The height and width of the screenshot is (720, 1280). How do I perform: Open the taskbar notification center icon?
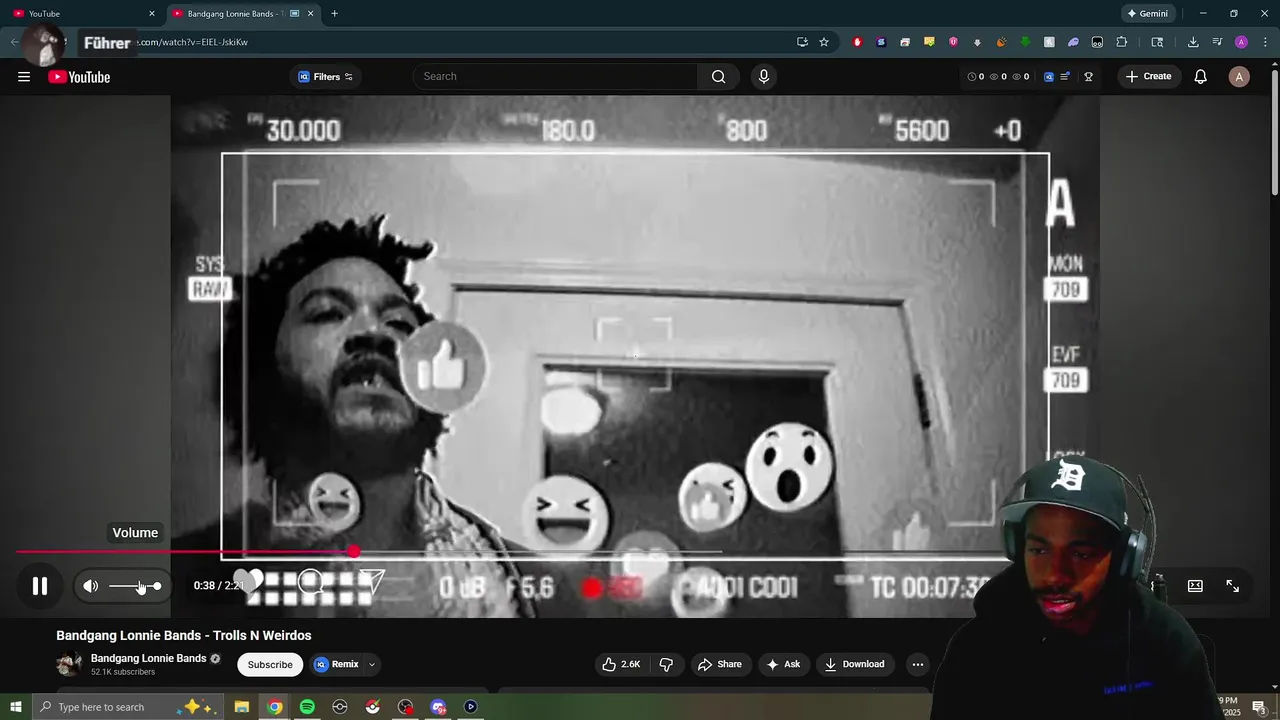point(1260,708)
